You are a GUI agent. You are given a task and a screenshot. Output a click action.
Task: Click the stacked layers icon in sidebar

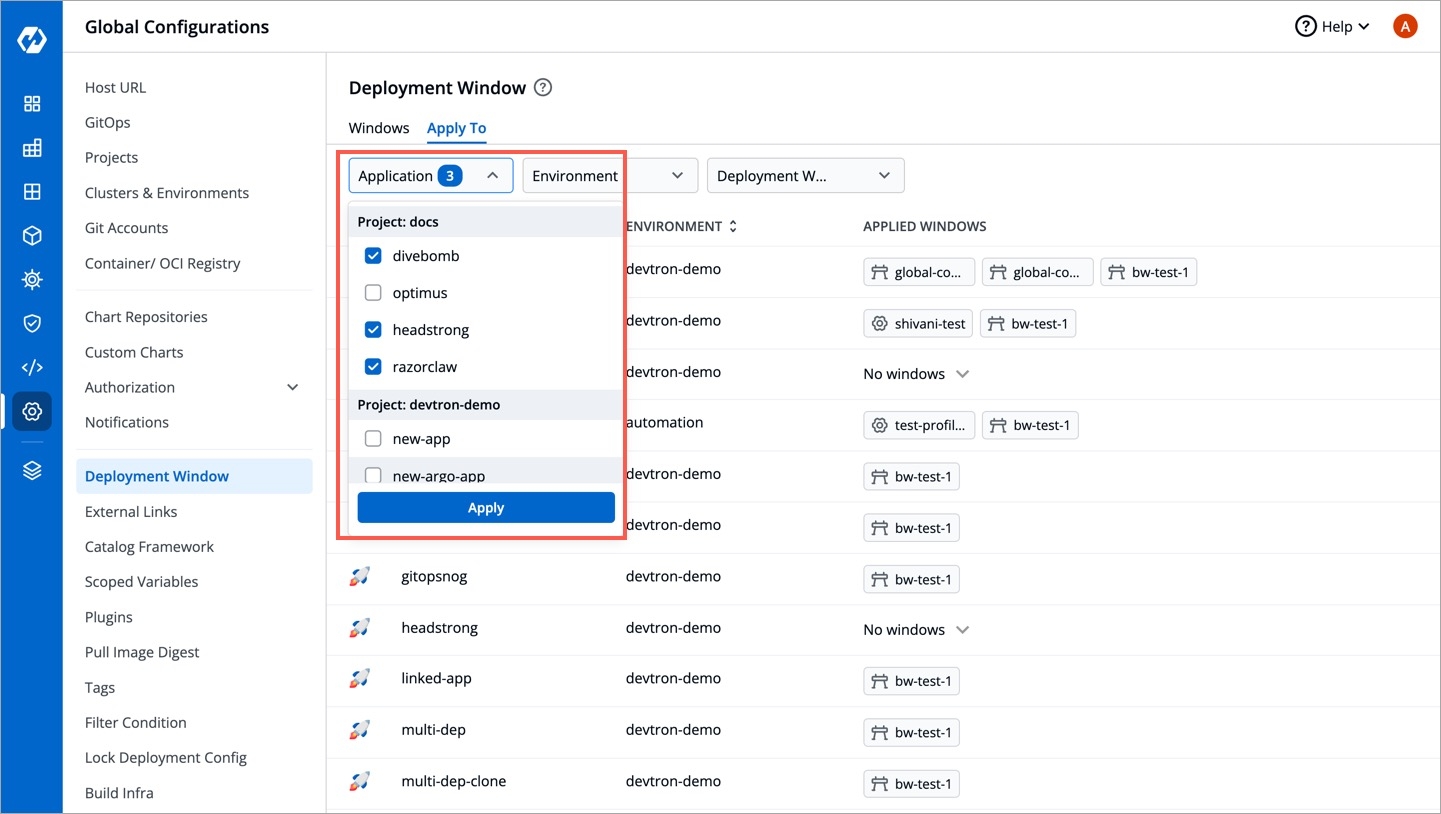point(32,471)
